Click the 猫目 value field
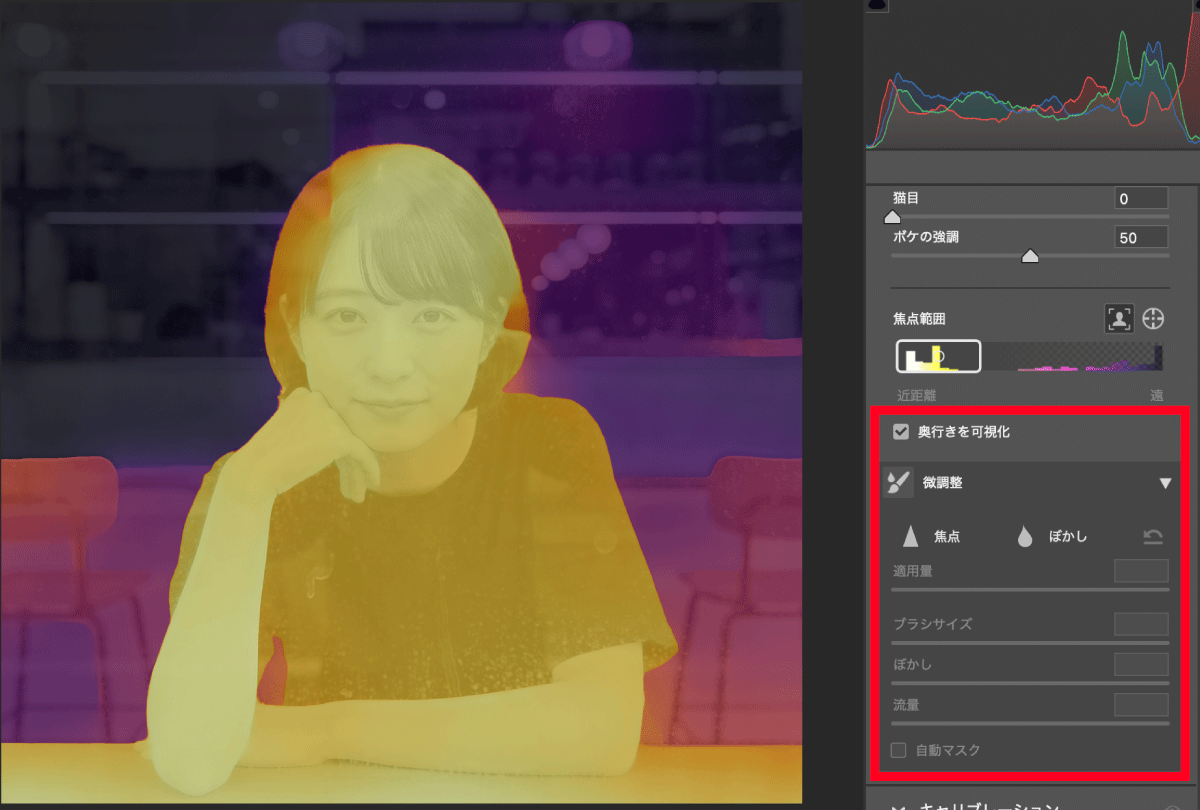This screenshot has width=1200, height=810. click(1141, 199)
